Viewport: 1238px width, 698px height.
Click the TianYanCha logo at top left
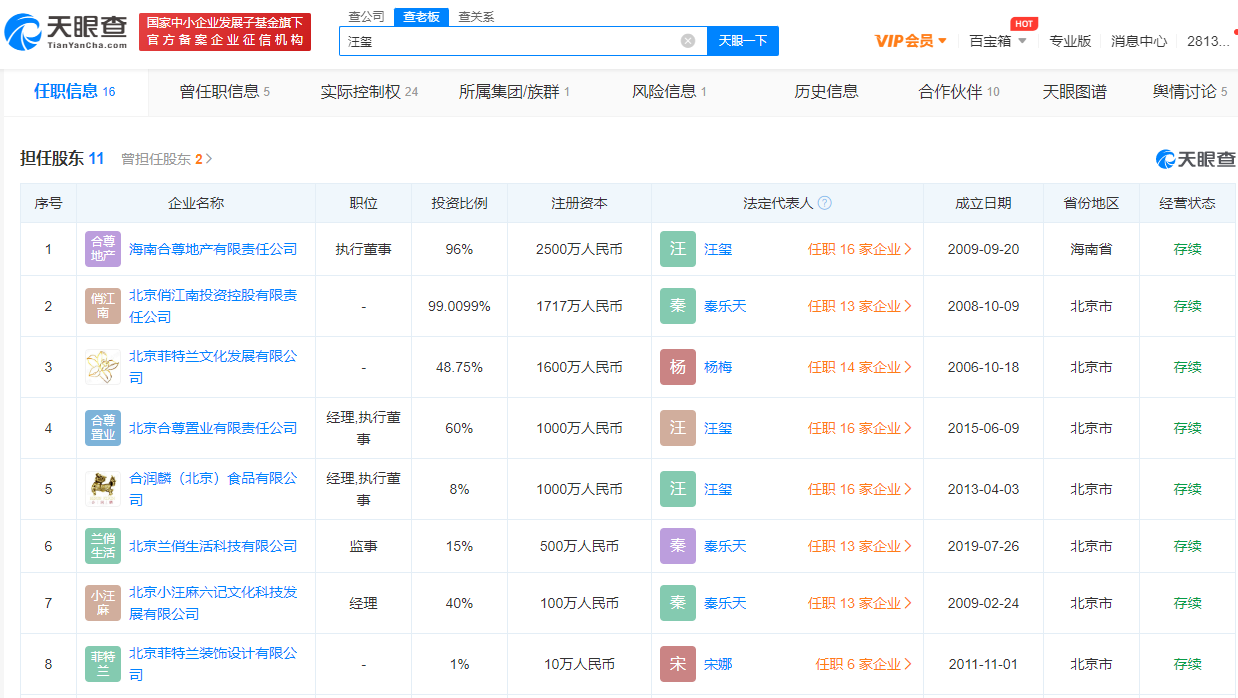66,31
